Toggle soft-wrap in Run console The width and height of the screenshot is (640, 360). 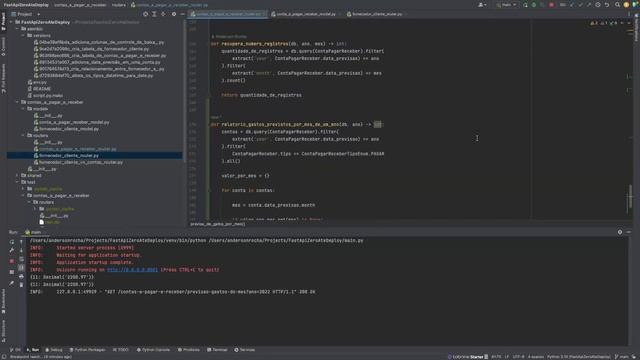pos(21,259)
